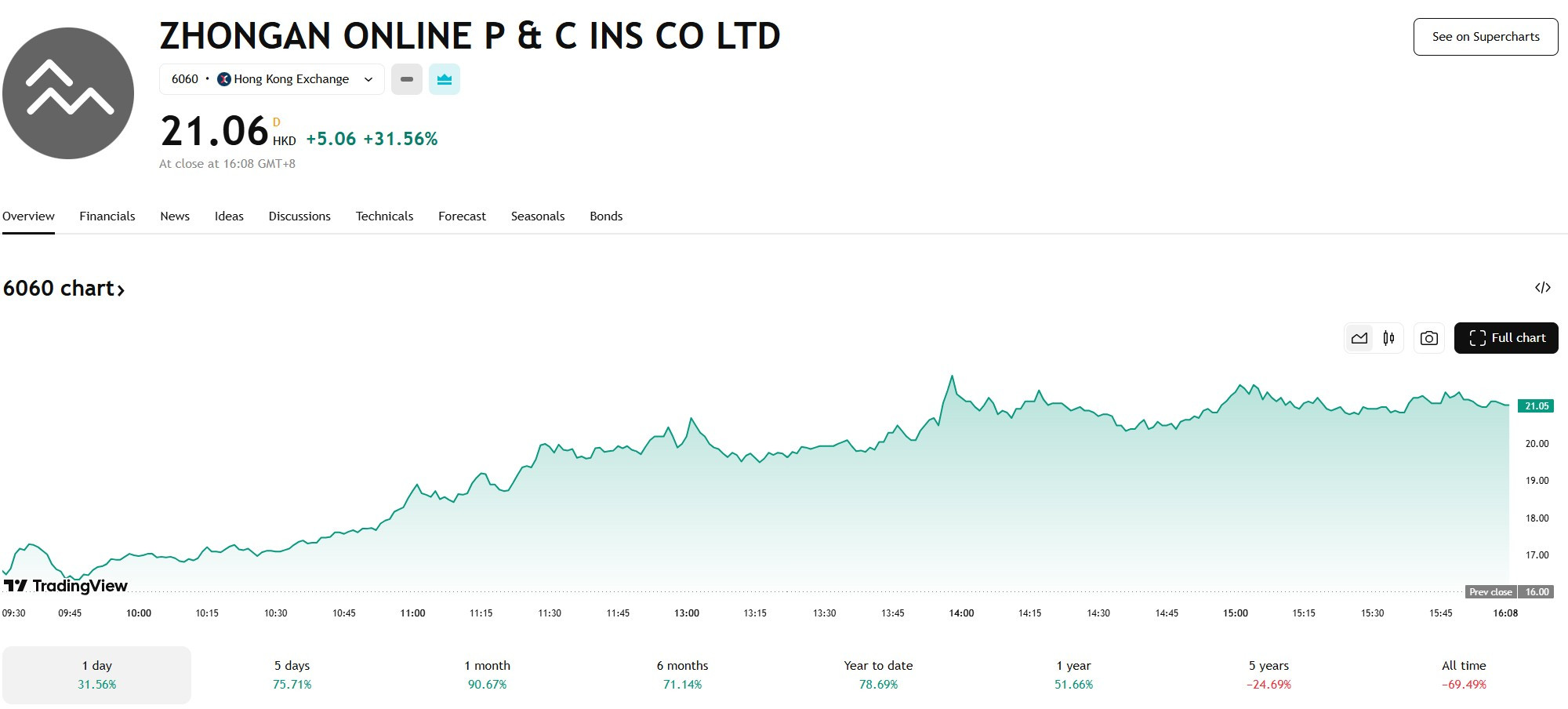Take a chart snapshot with camera icon
The image size is (1568, 709).
[x=1429, y=338]
